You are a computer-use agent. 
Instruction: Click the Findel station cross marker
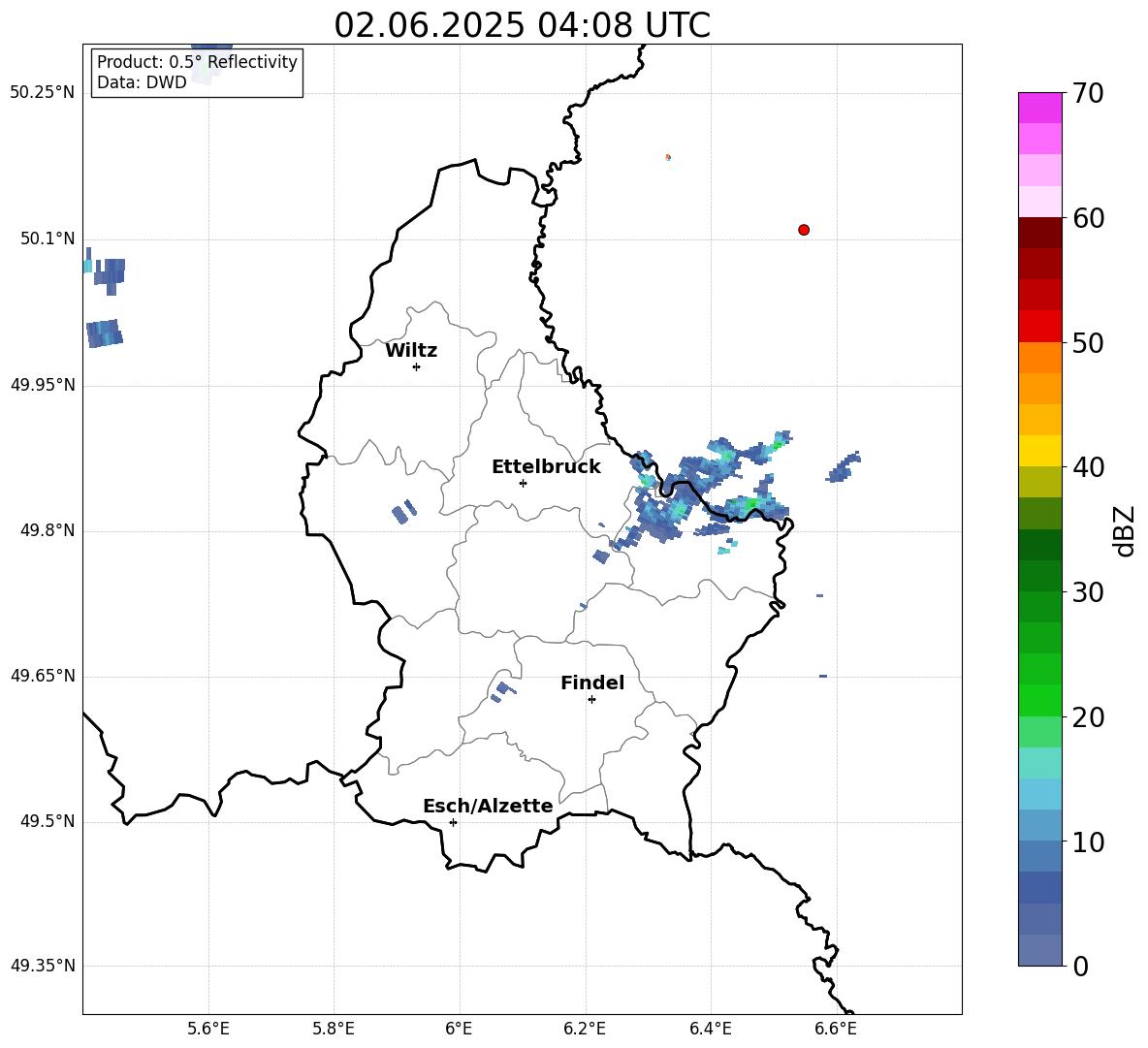point(591,700)
